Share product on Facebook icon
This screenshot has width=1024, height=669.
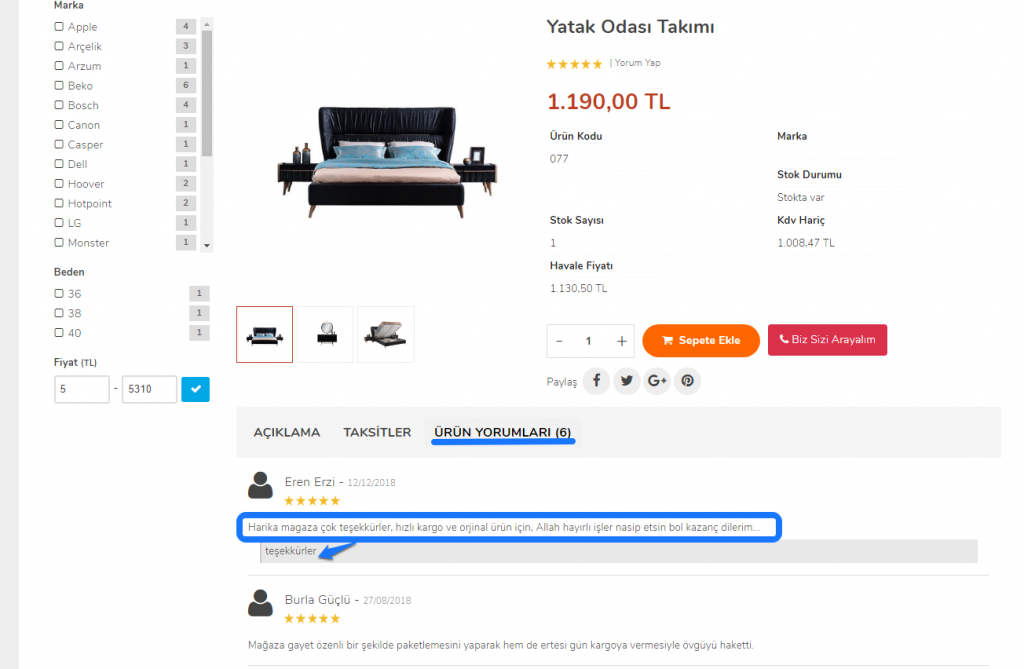(596, 381)
